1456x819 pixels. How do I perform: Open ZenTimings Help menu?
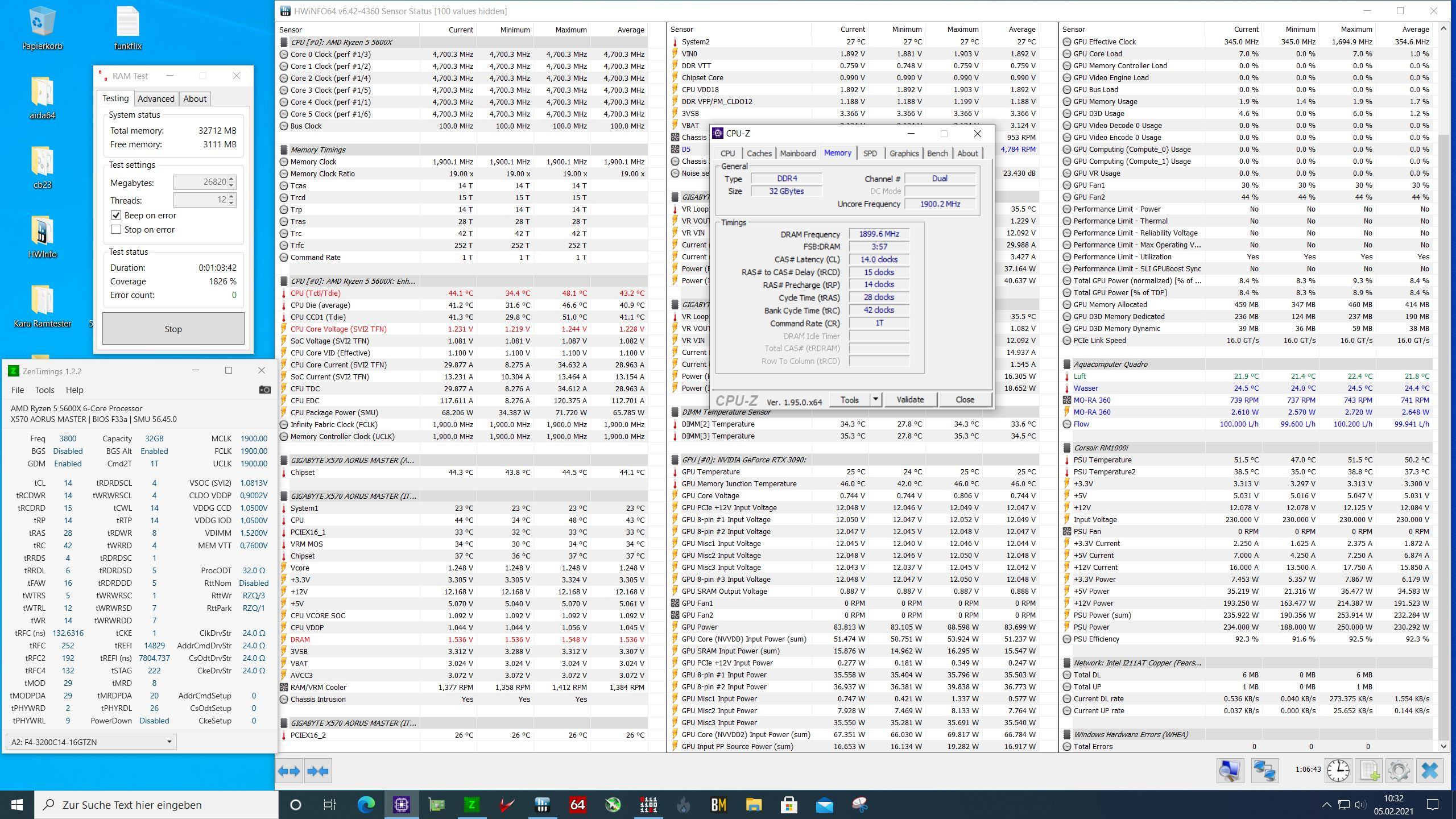coord(75,390)
